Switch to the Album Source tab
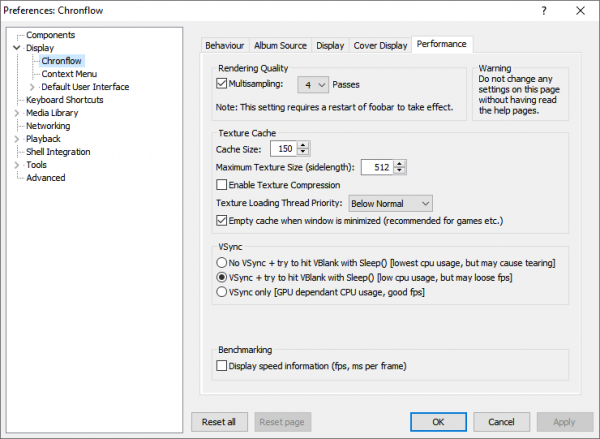This screenshot has height=439, width=600. point(280,45)
